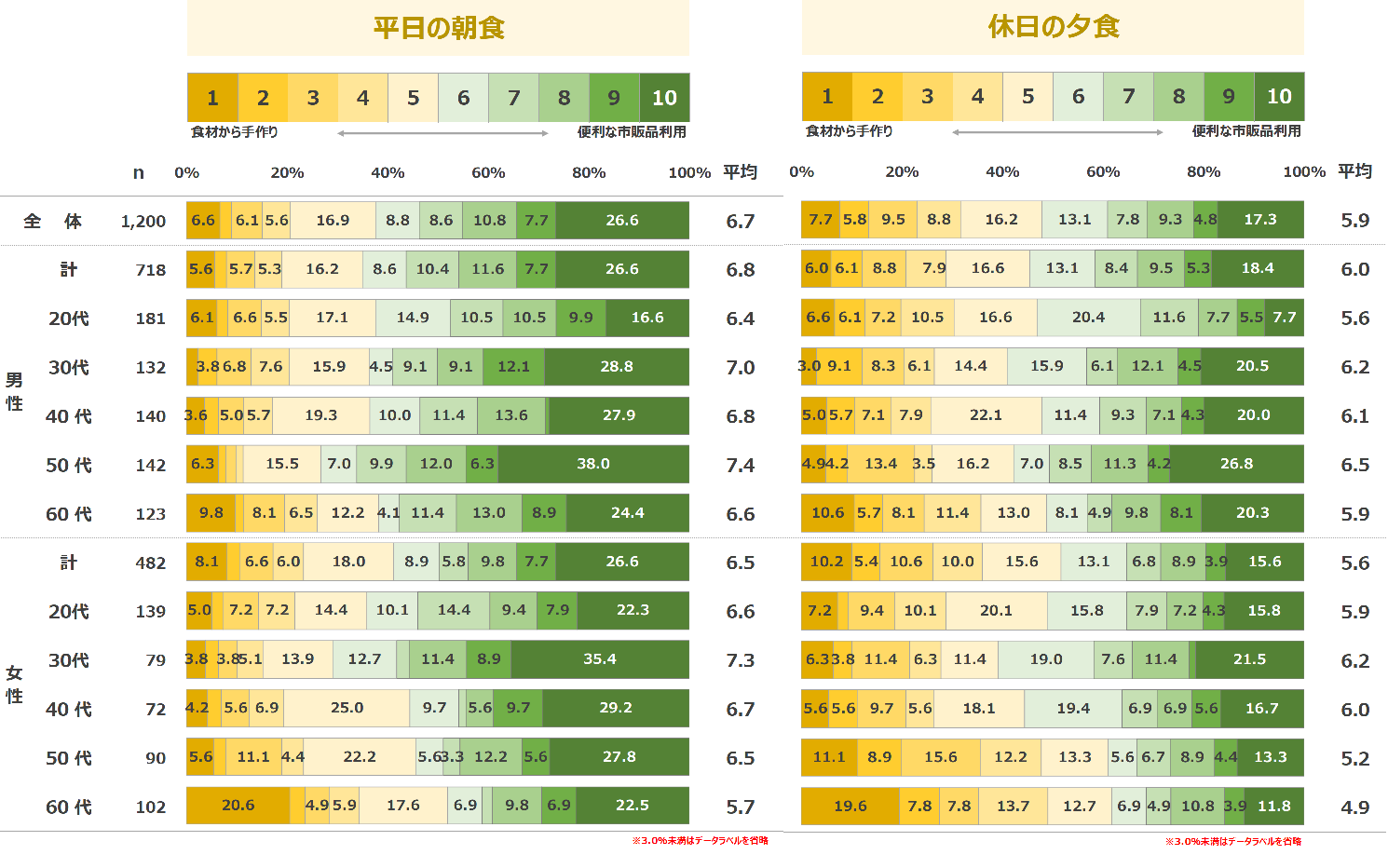Select the 20.6 bar segment
Viewport: 1388px width, 868px height.
pos(238,806)
